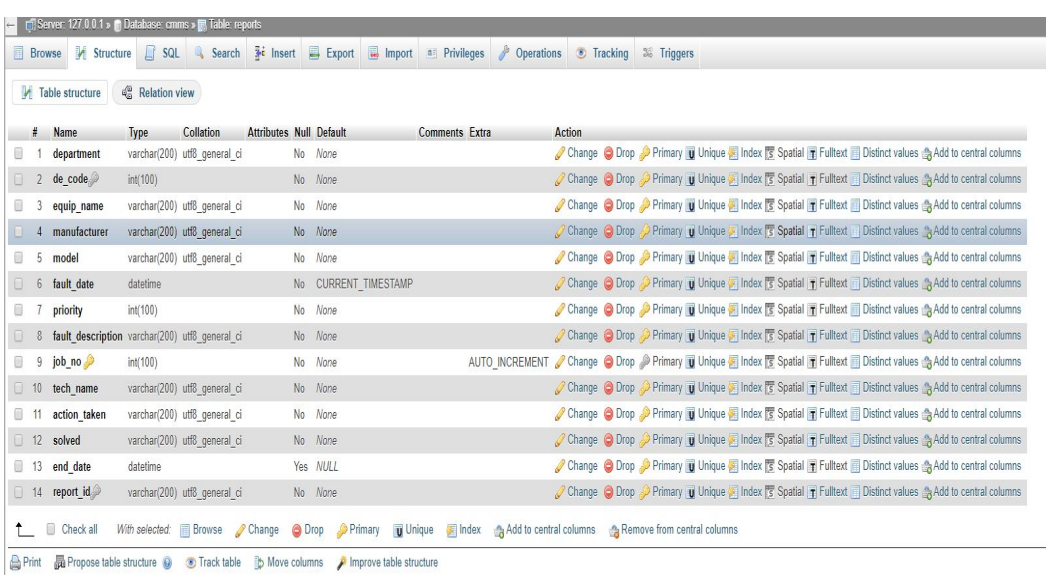The width and height of the screenshot is (1046, 575).
Task: Click Drop icon for action_taken row
Action: pos(608,414)
